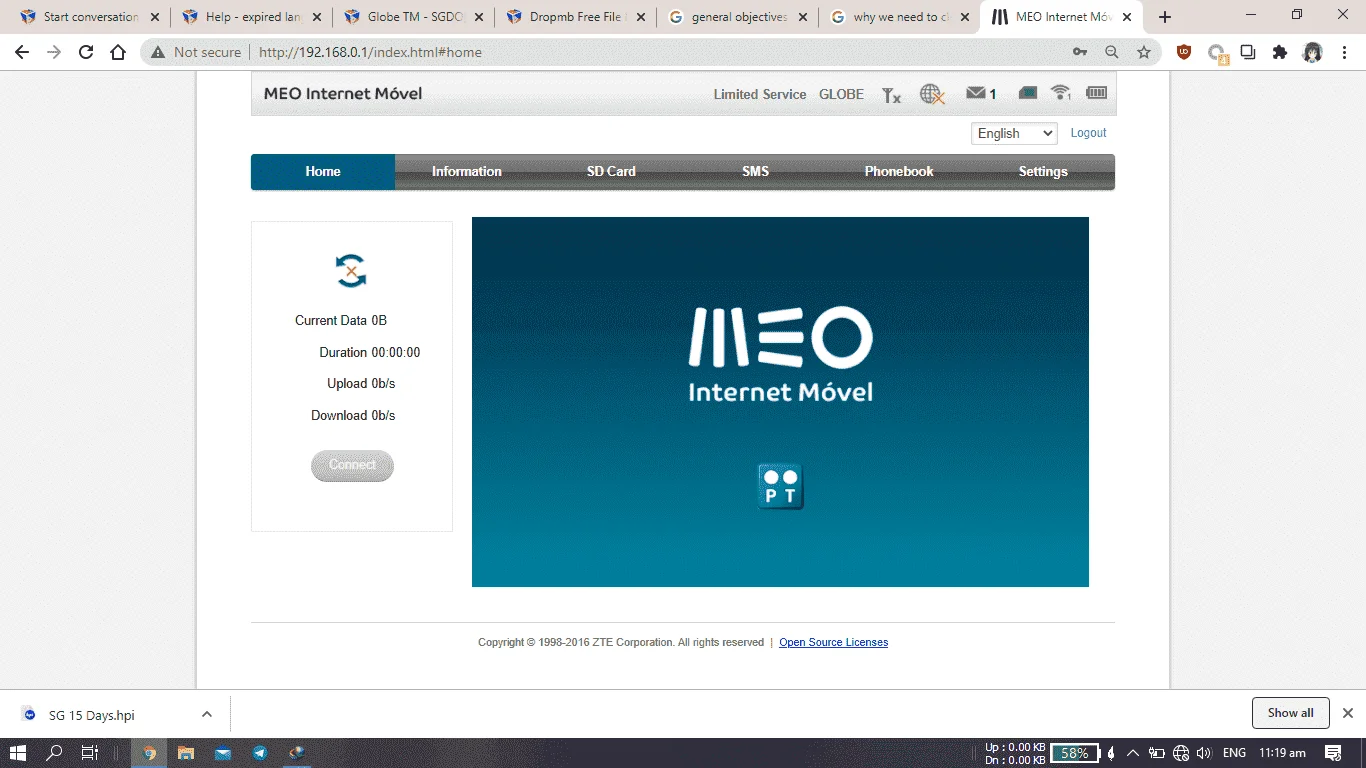This screenshot has width=1366, height=768.
Task: Click the SIM card status icon
Action: coord(1028,93)
